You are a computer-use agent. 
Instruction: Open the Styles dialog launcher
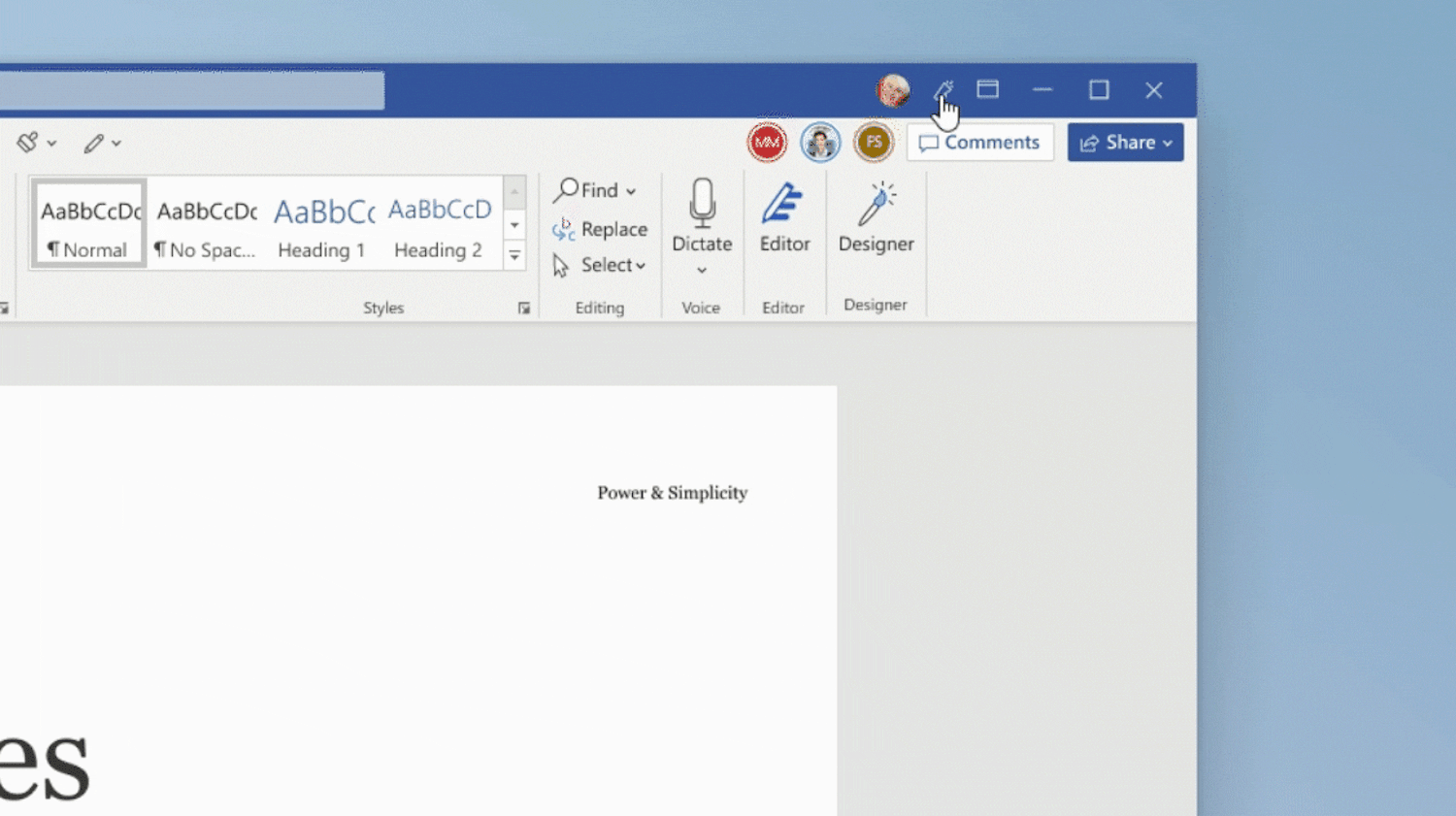click(x=524, y=308)
